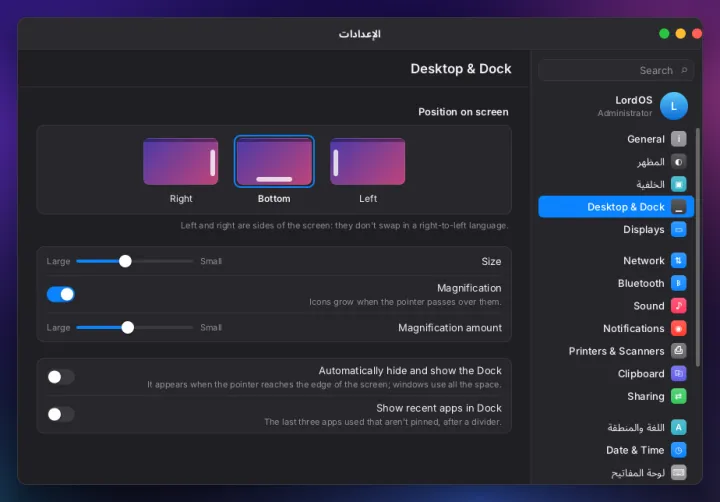
Task: Go to Network settings
Action: 616,260
